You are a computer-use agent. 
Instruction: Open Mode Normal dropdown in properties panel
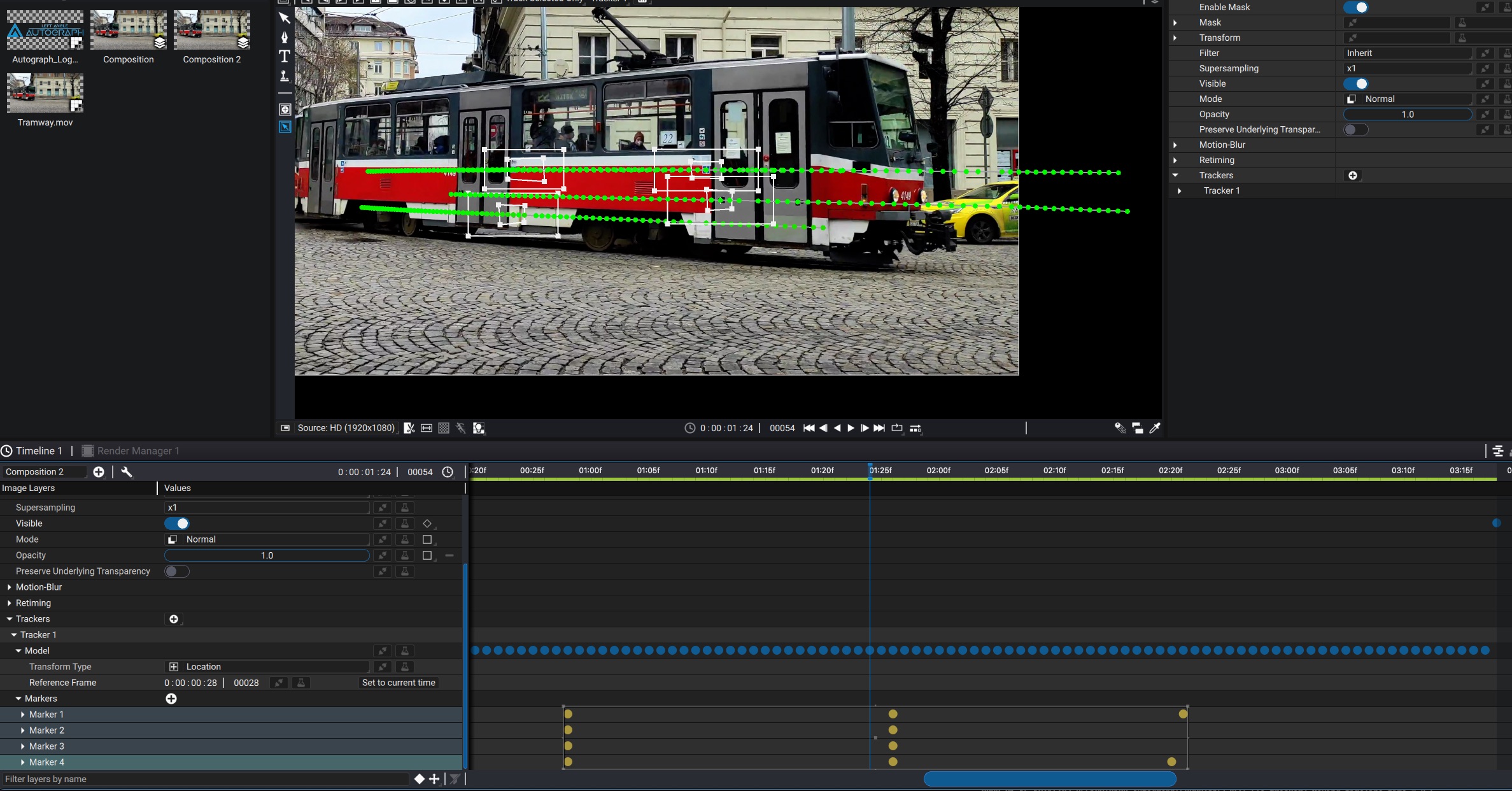1407,99
